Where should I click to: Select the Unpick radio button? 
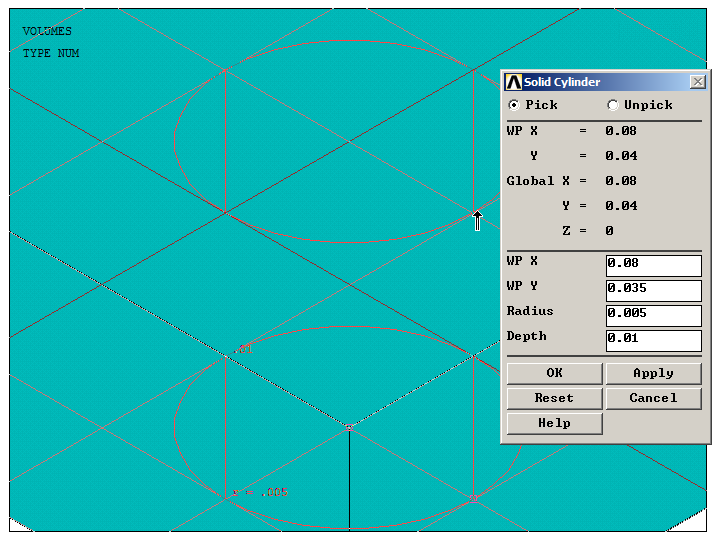pos(613,105)
